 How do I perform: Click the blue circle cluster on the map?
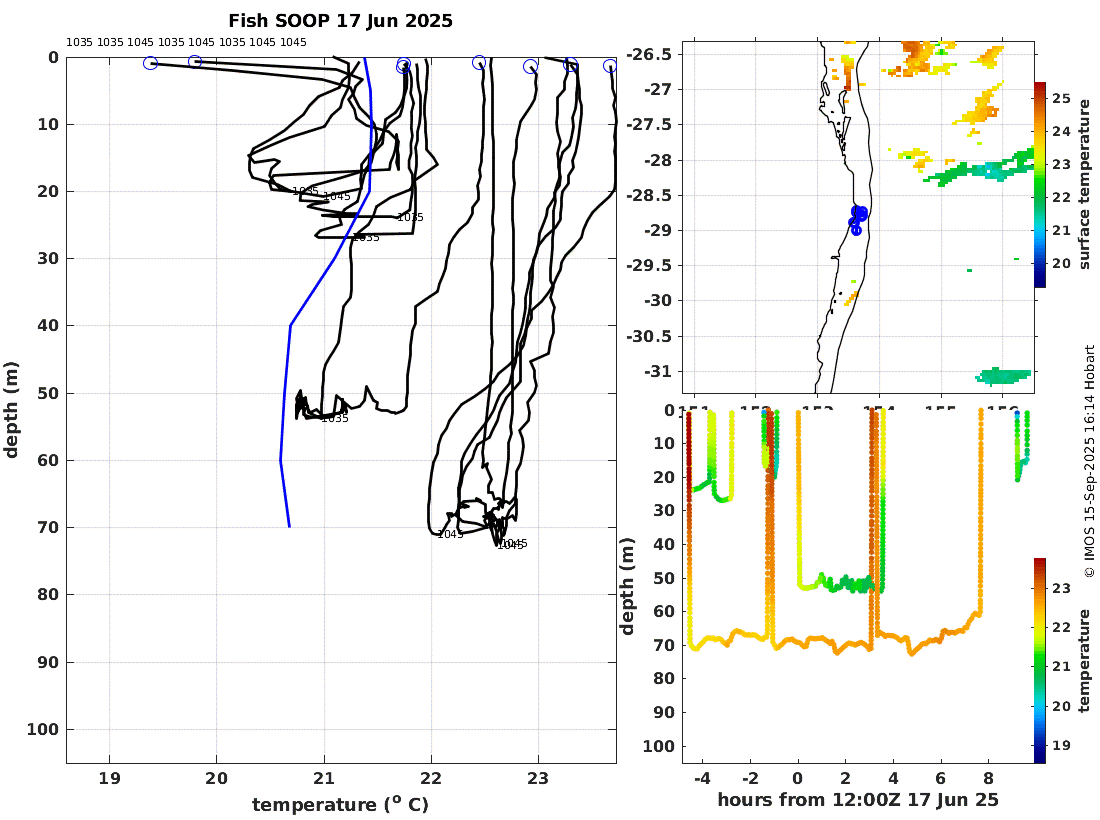(858, 219)
